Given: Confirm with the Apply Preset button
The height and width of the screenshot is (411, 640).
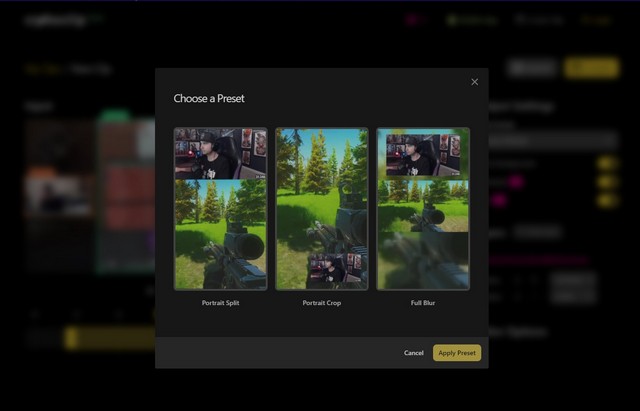Looking at the screenshot, I should click(457, 353).
